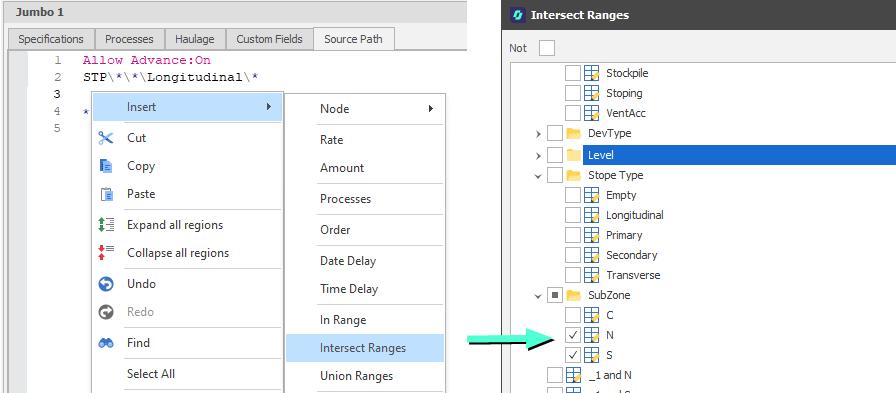Click the Undo arrow icon
The height and width of the screenshot is (393, 896).
coord(106,284)
